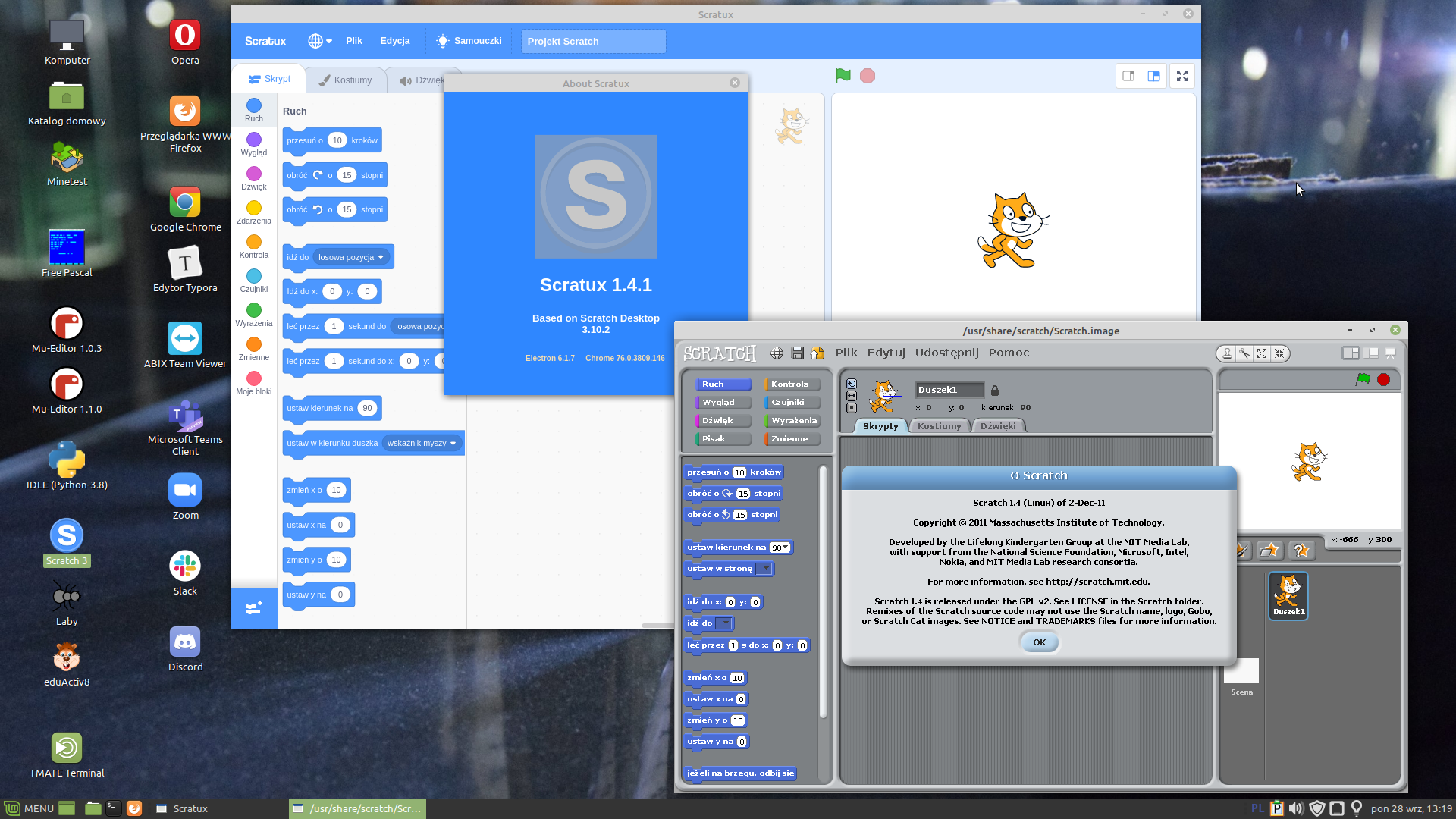Select the Zmienne category in Scratux
The image size is (1456, 819).
click(x=254, y=348)
